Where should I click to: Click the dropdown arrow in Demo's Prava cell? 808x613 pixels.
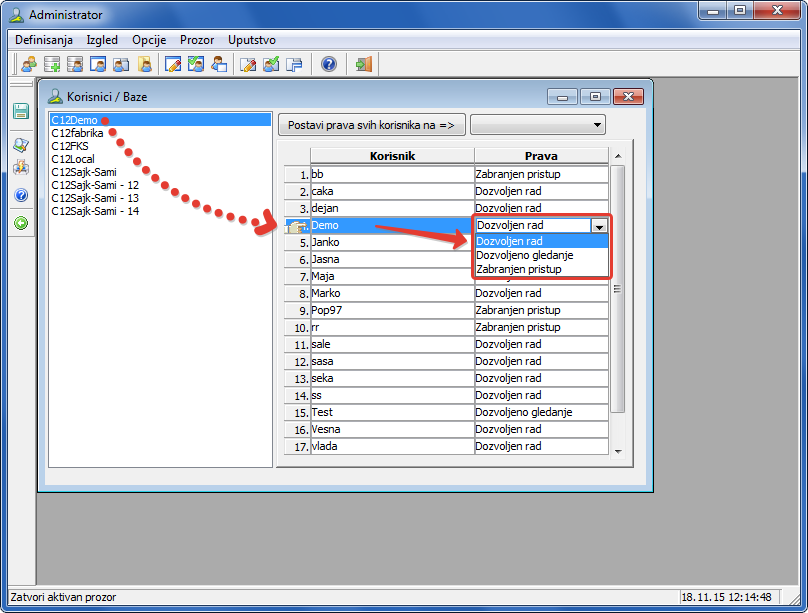pos(599,226)
